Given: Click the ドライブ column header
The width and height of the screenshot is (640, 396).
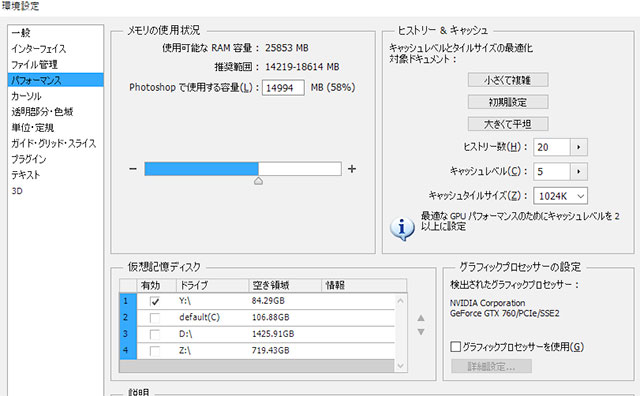Looking at the screenshot, I should pyautogui.click(x=213, y=285).
